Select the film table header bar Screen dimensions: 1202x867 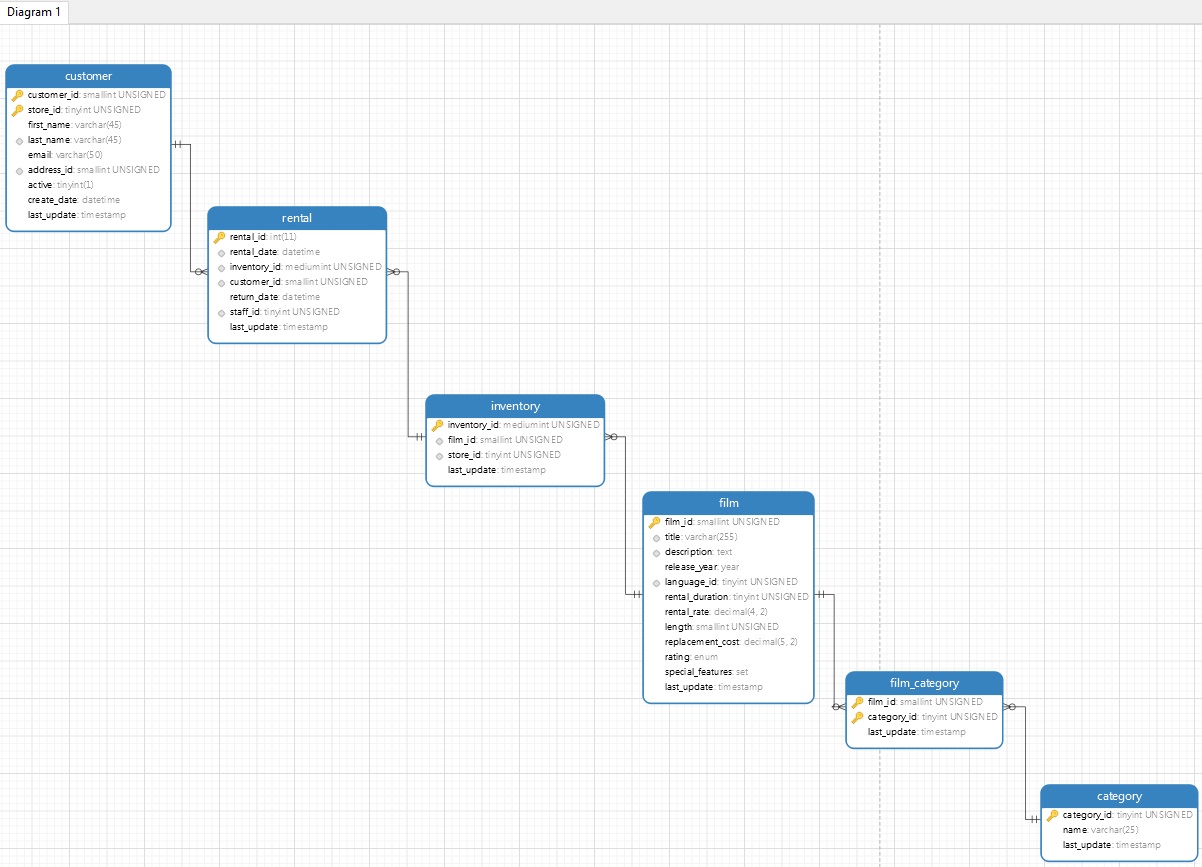(728, 503)
